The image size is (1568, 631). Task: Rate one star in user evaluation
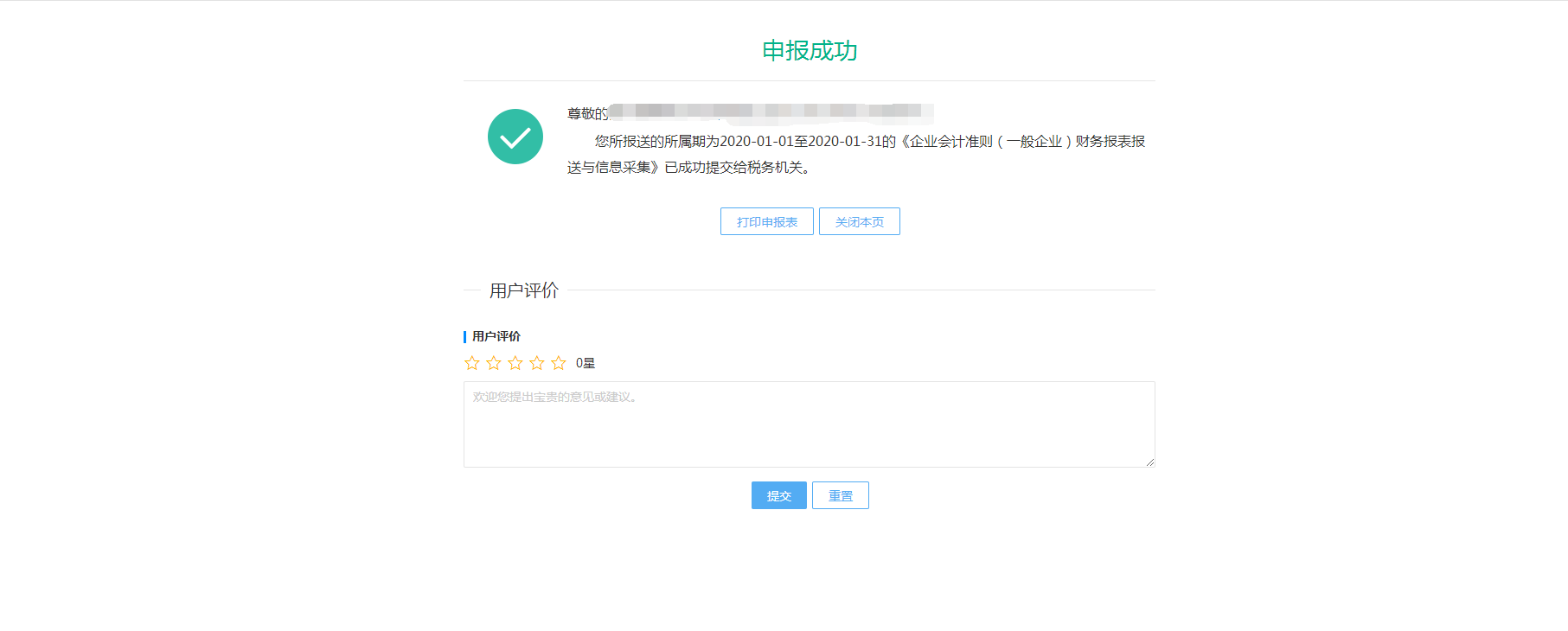(x=472, y=363)
